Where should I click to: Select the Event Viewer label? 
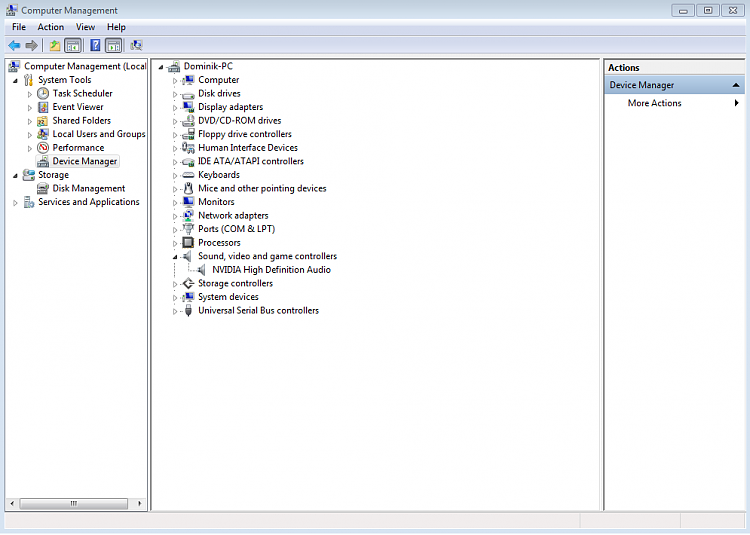(78, 107)
